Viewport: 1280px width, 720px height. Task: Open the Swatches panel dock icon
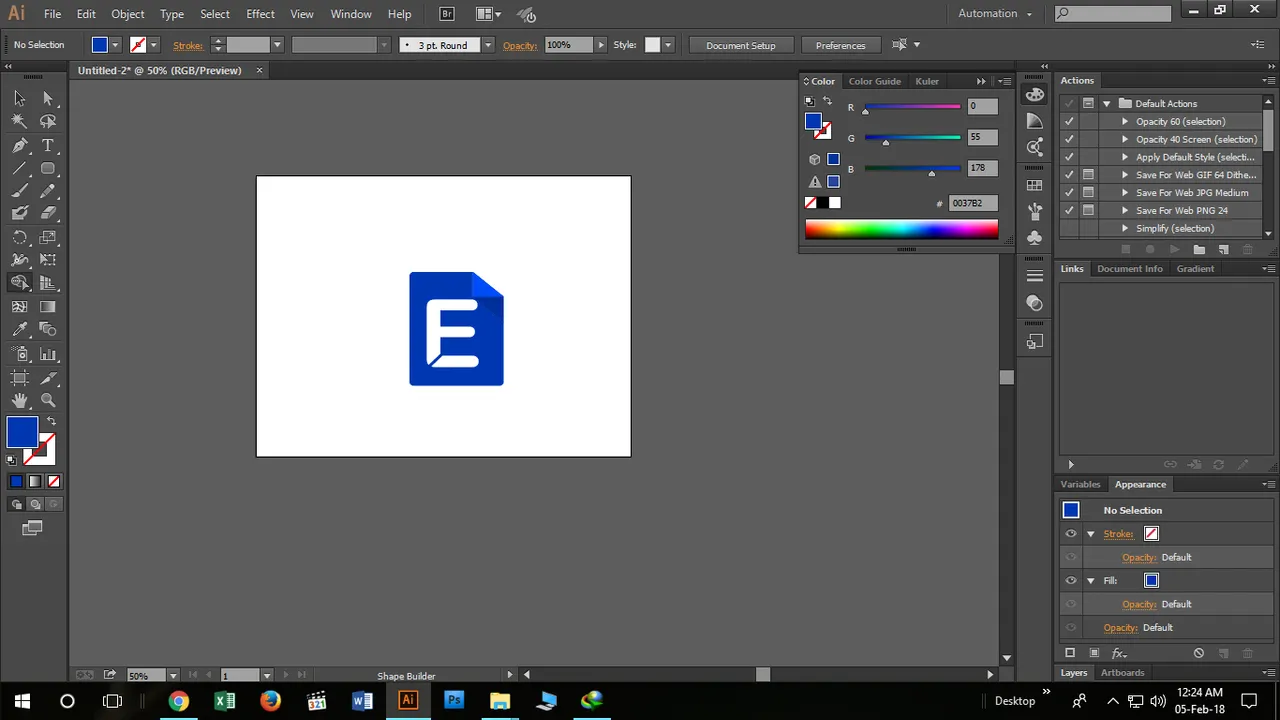point(1035,186)
